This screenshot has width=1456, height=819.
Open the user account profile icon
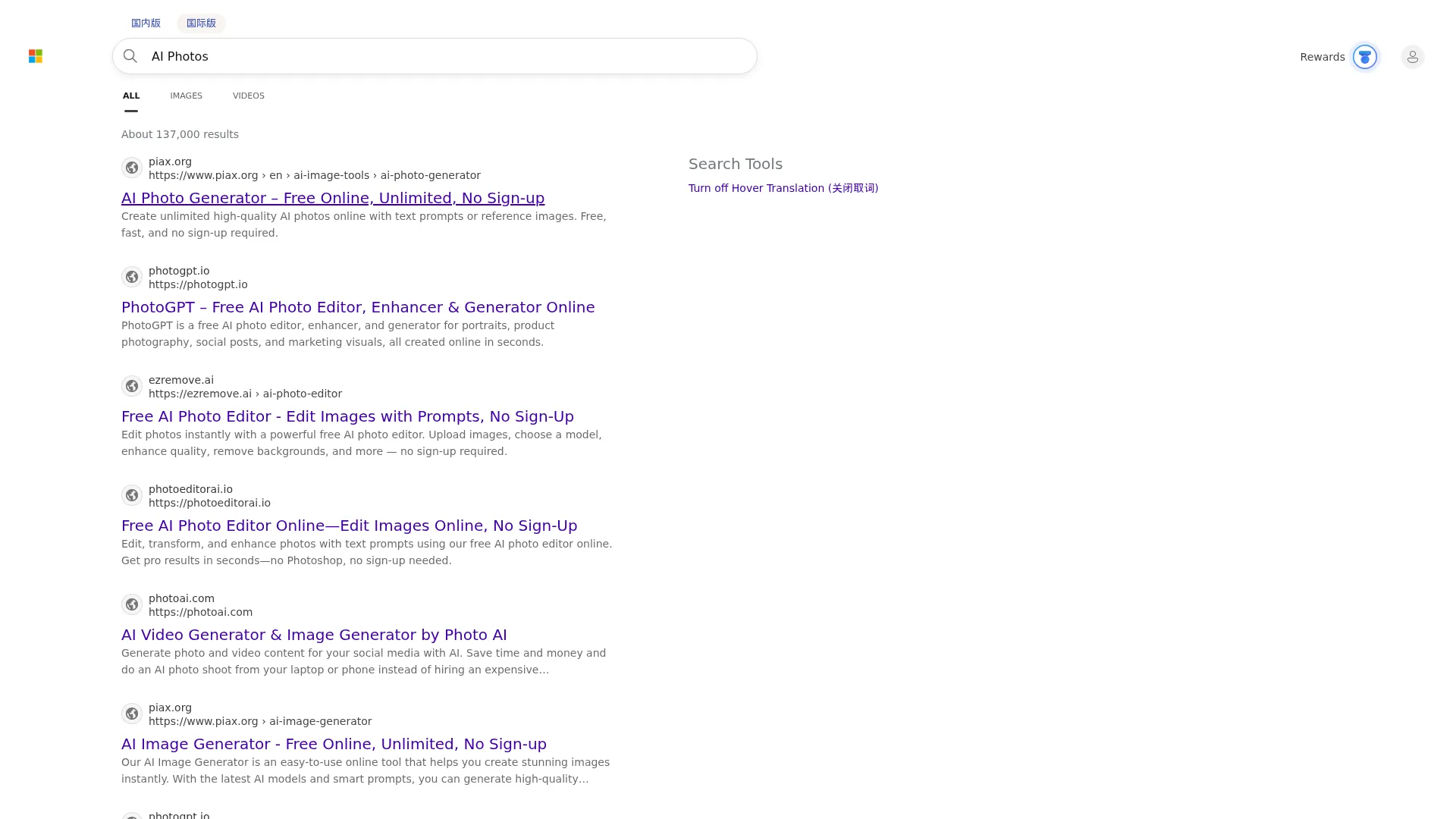[1412, 57]
